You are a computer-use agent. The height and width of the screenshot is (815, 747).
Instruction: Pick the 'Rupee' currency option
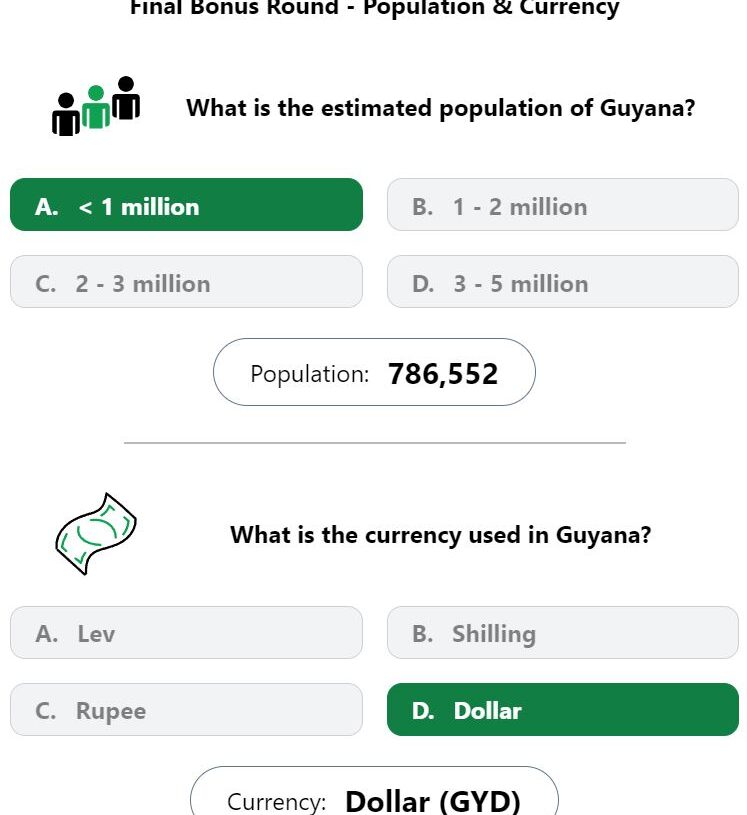[186, 709]
